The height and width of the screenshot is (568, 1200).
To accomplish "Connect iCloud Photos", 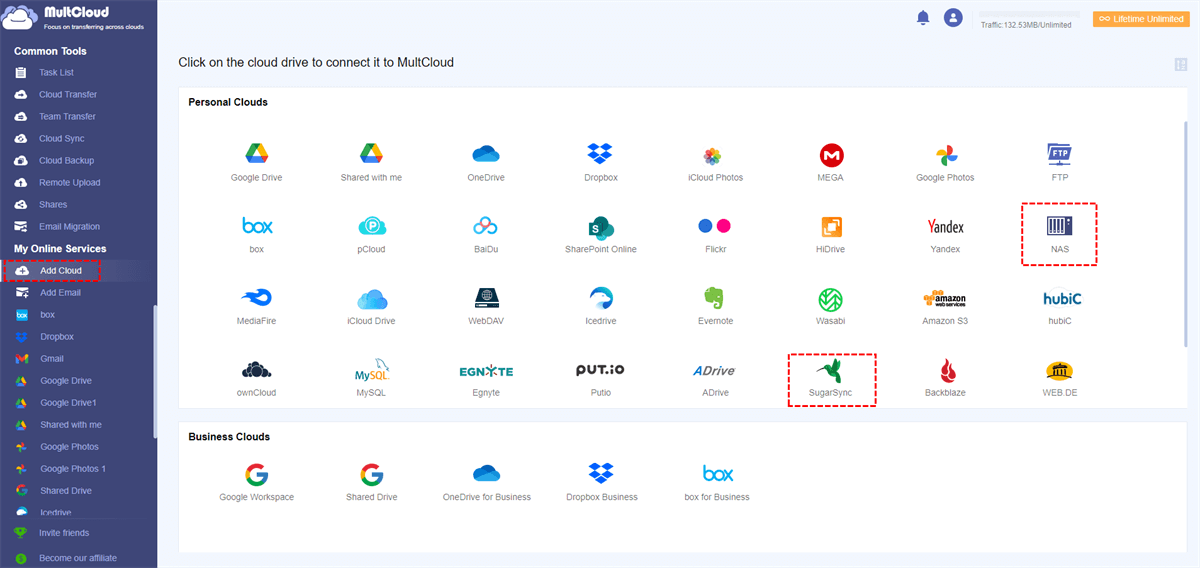I will coord(713,155).
